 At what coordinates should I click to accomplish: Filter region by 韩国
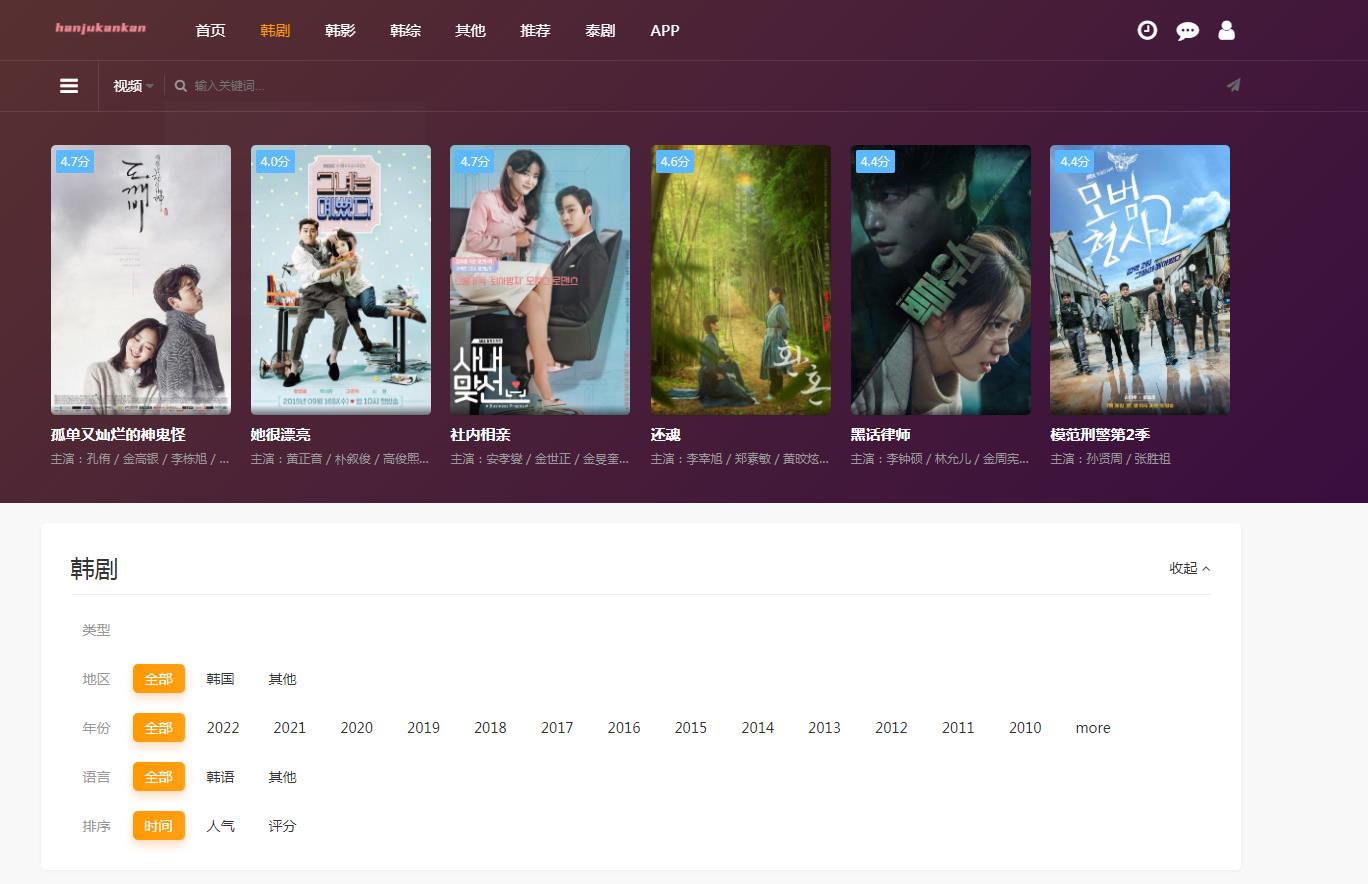pyautogui.click(x=221, y=679)
